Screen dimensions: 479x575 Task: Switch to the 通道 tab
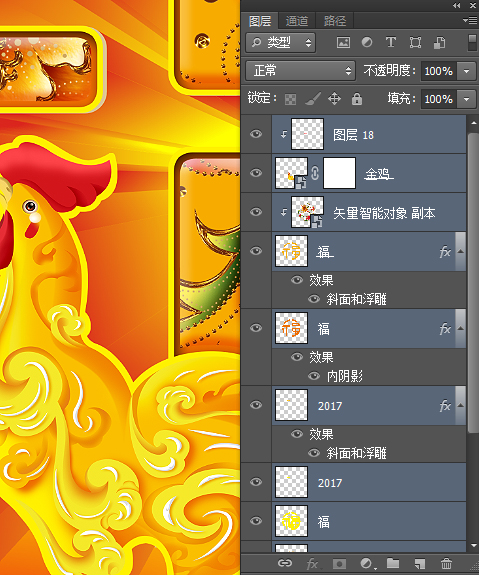coord(296,21)
